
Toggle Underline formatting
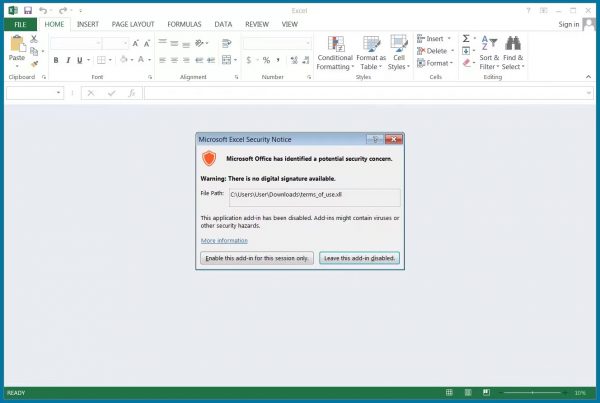pyautogui.click(x=80, y=60)
